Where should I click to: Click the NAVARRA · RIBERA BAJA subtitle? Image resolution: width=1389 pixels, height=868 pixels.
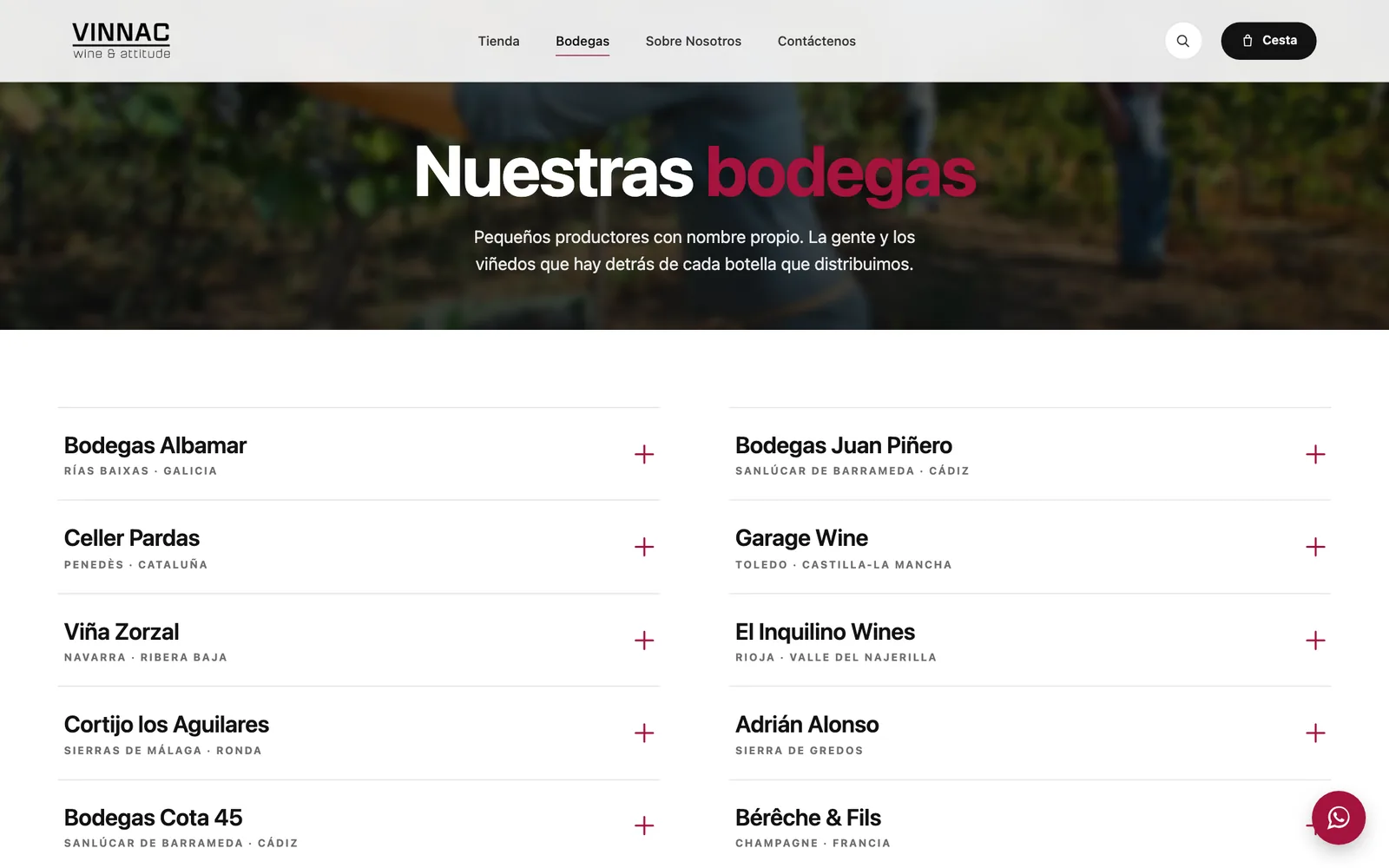146,658
